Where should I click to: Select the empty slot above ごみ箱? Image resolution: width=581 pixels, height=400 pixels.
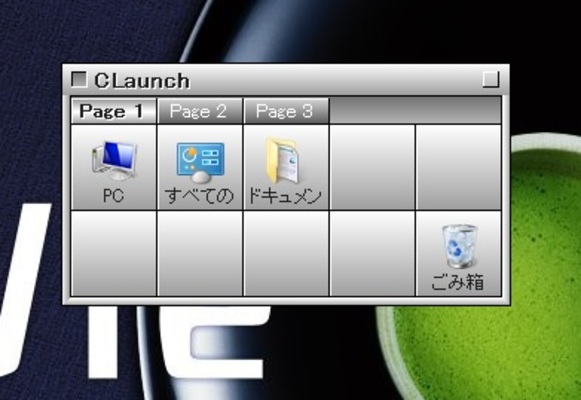(x=459, y=168)
